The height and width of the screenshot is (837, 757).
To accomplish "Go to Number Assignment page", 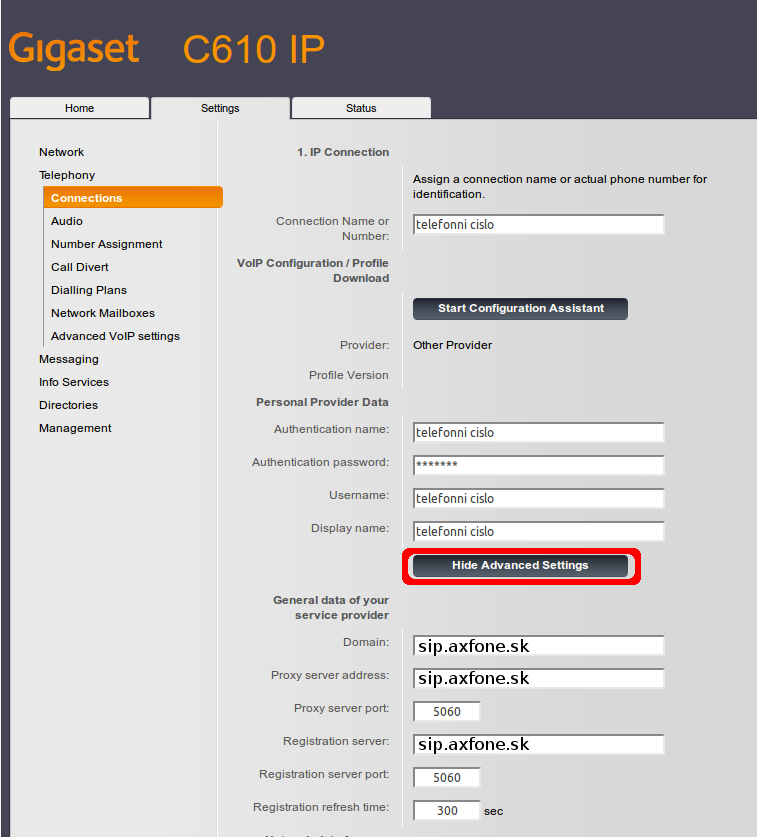I will 106,244.
